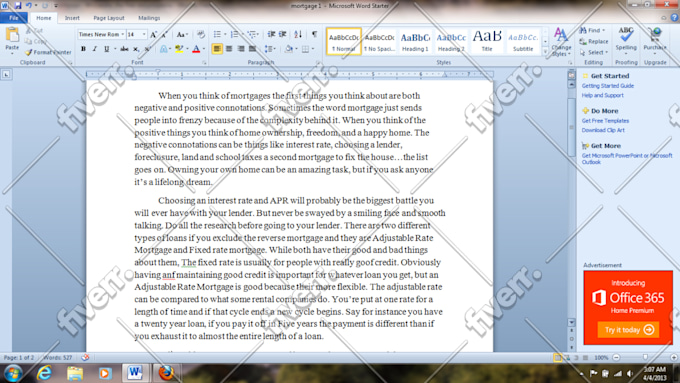
Task: Open the Select dropdown
Action: 594,52
